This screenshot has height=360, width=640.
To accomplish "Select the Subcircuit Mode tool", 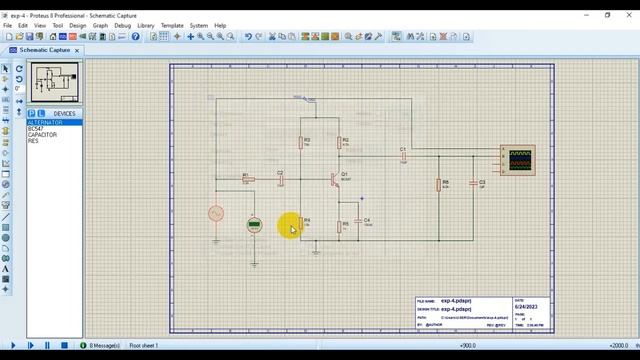I will pos(5,131).
